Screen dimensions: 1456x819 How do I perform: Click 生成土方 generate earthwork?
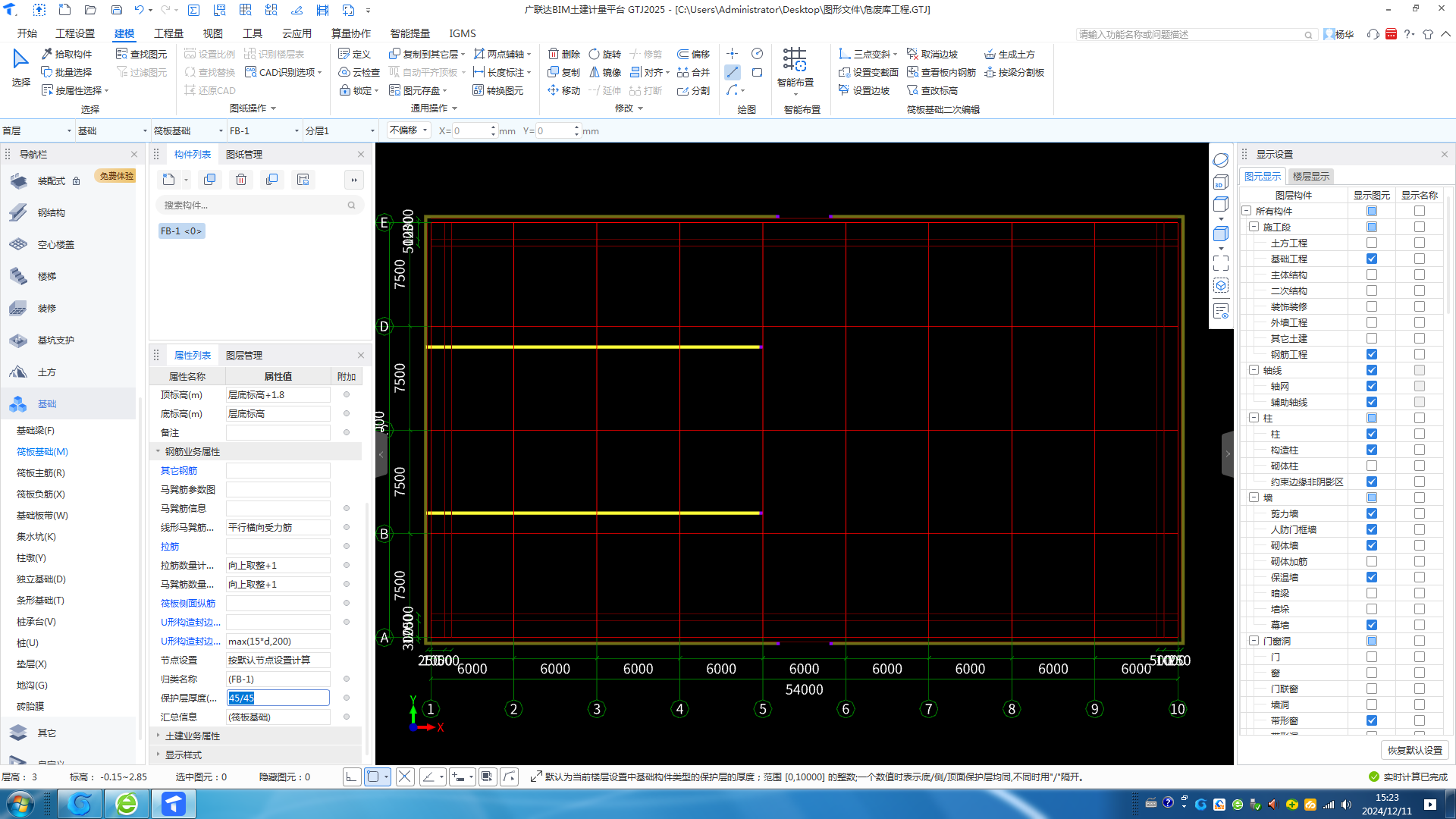(x=1009, y=54)
